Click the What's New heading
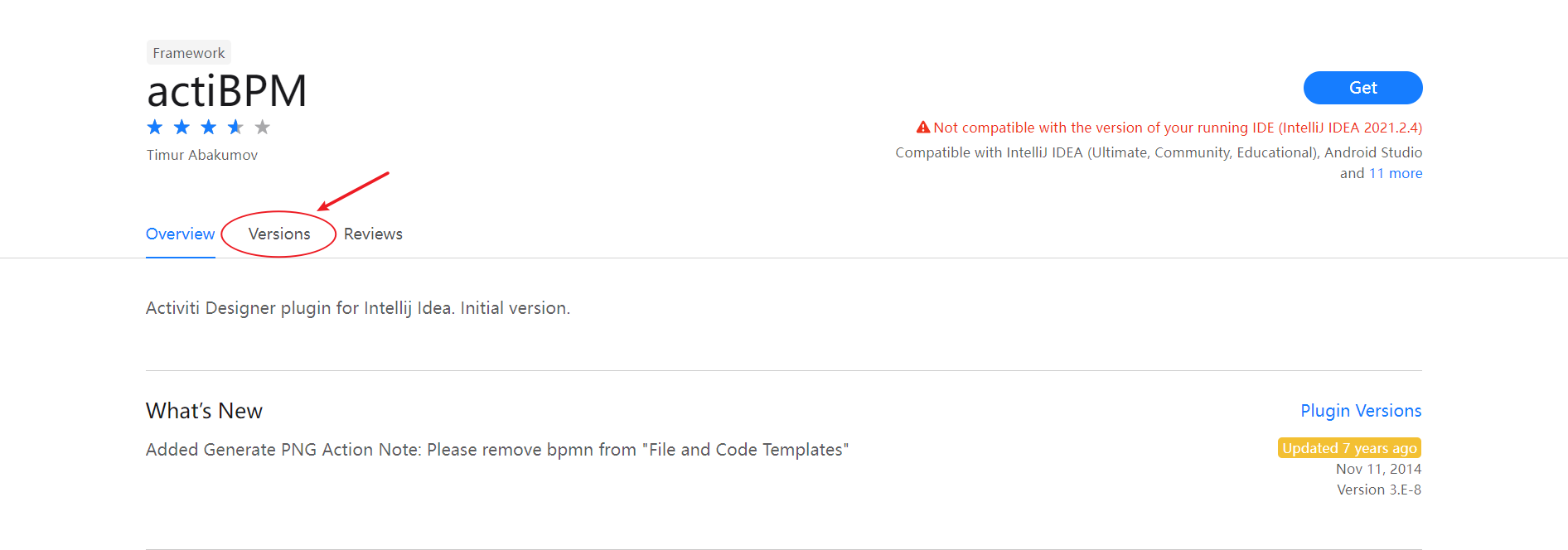Viewport: 1568px width, 550px height. [204, 411]
